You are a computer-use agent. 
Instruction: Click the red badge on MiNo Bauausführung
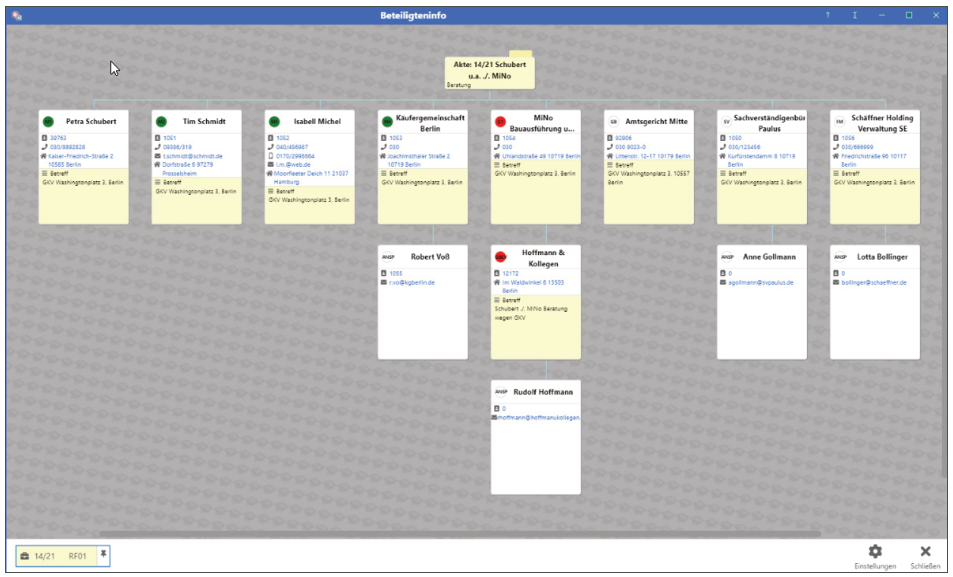(x=501, y=122)
